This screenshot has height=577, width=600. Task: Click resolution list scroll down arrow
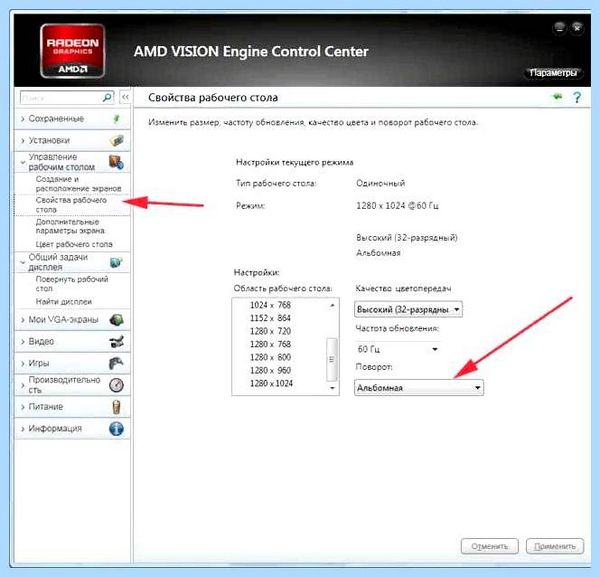[x=332, y=388]
